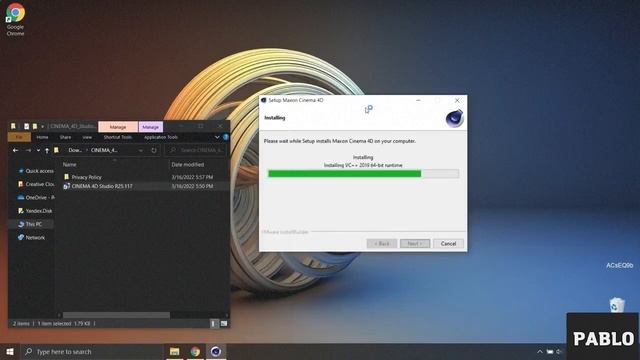The width and height of the screenshot is (640, 360).
Task: Open recent locations dropdown in Explorer
Action: (x=38, y=150)
